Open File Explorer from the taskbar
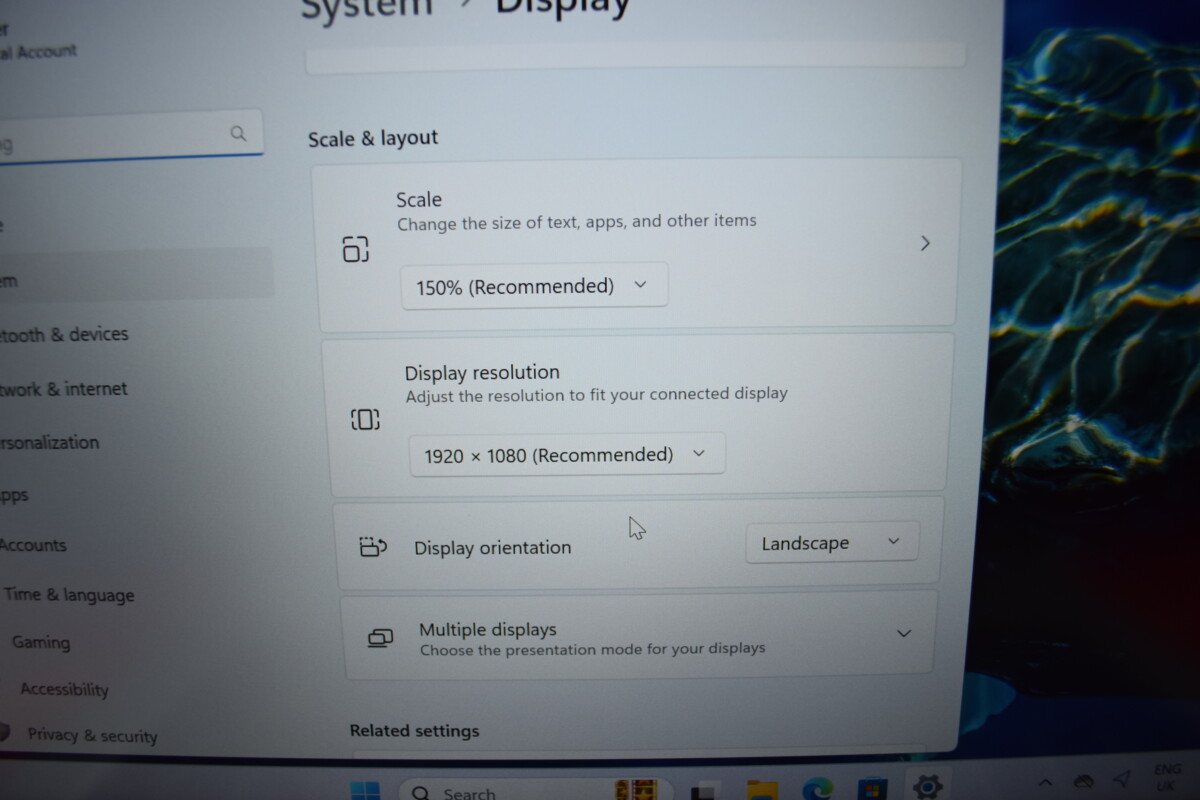Image resolution: width=1200 pixels, height=800 pixels. [763, 790]
